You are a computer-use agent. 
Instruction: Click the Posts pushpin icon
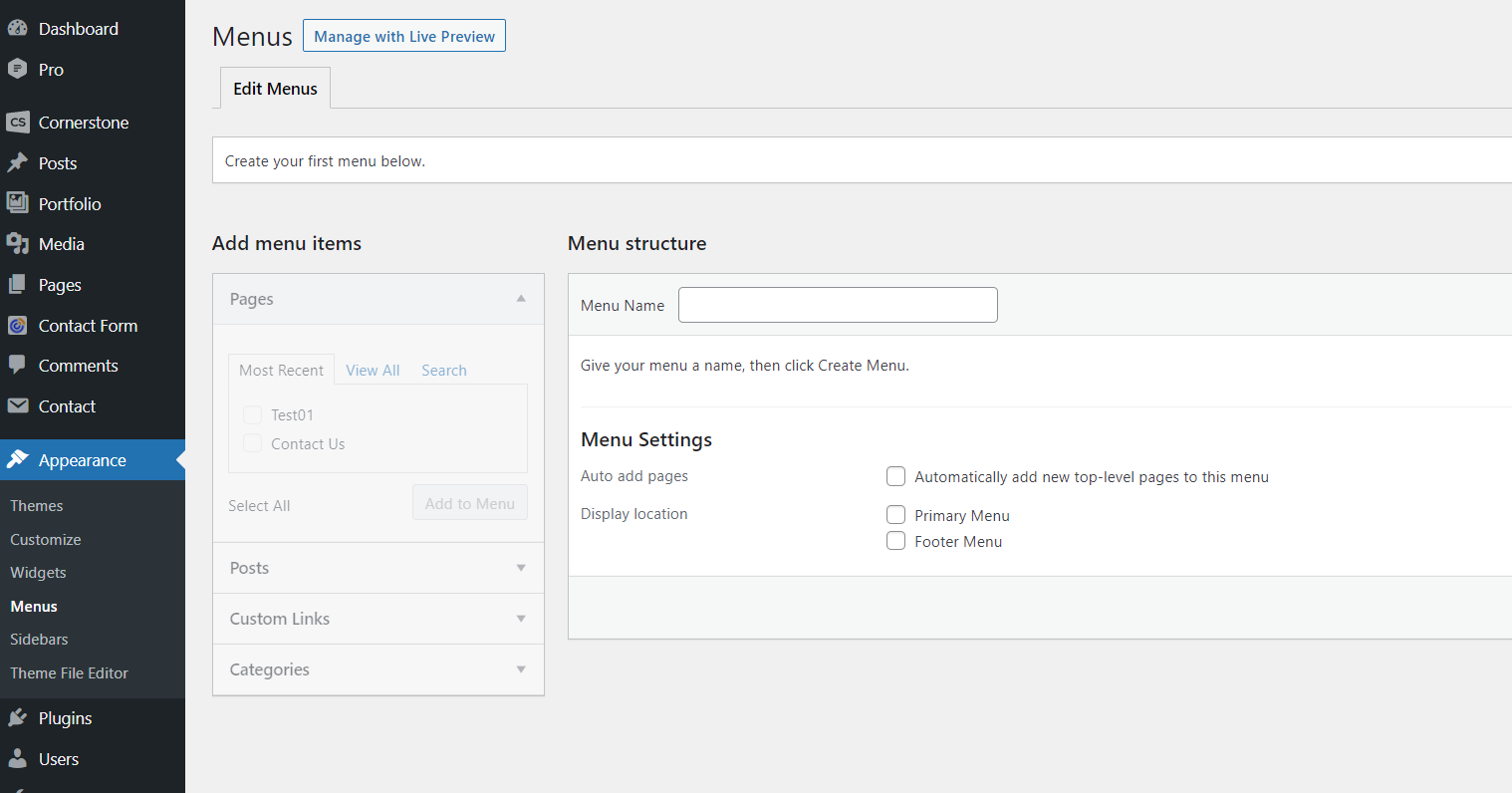[x=18, y=163]
